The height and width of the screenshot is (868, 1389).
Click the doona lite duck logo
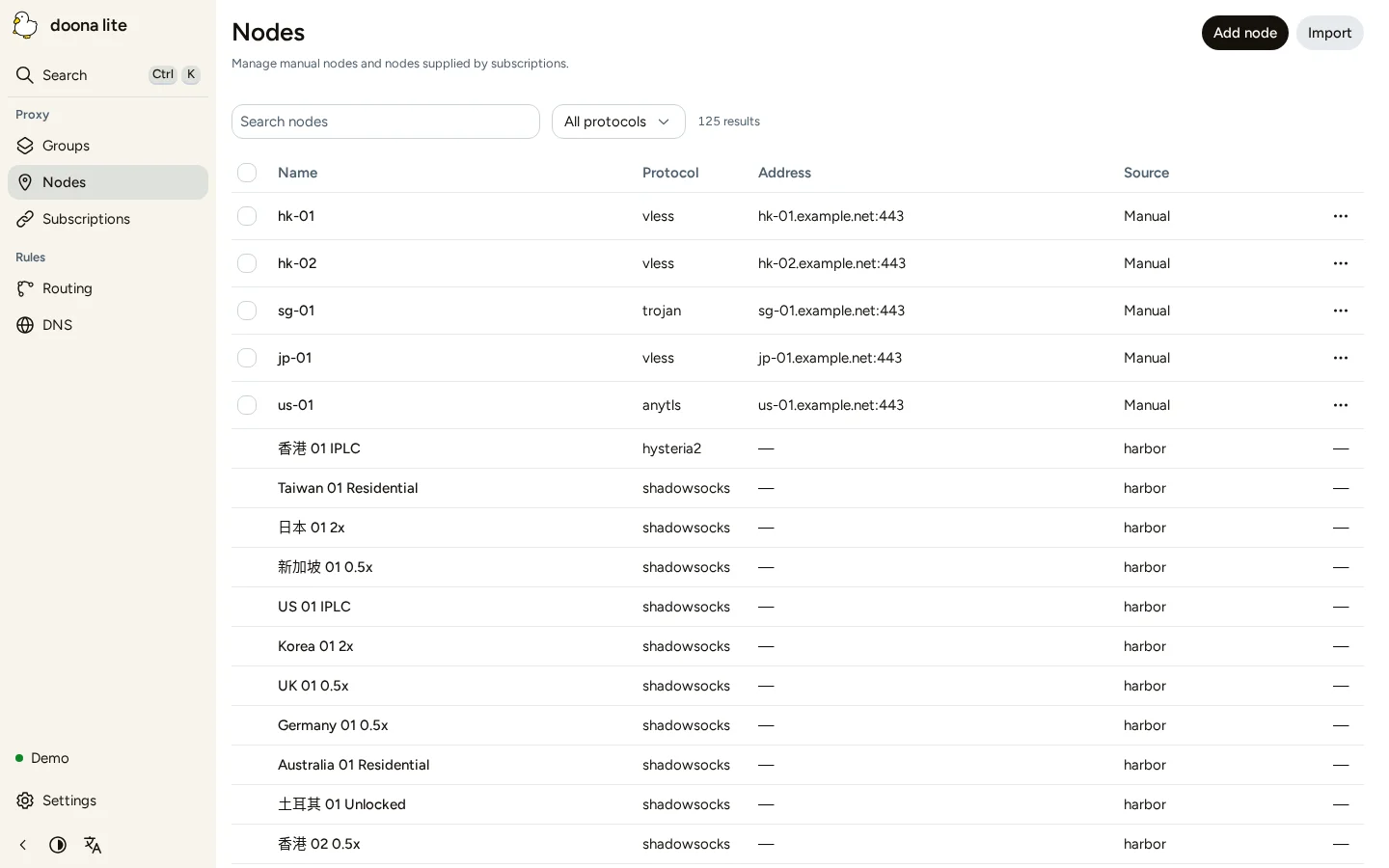tap(25, 25)
